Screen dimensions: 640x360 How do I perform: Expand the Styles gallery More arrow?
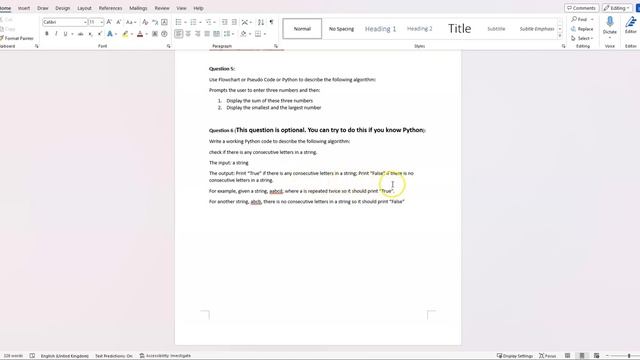(560, 37)
